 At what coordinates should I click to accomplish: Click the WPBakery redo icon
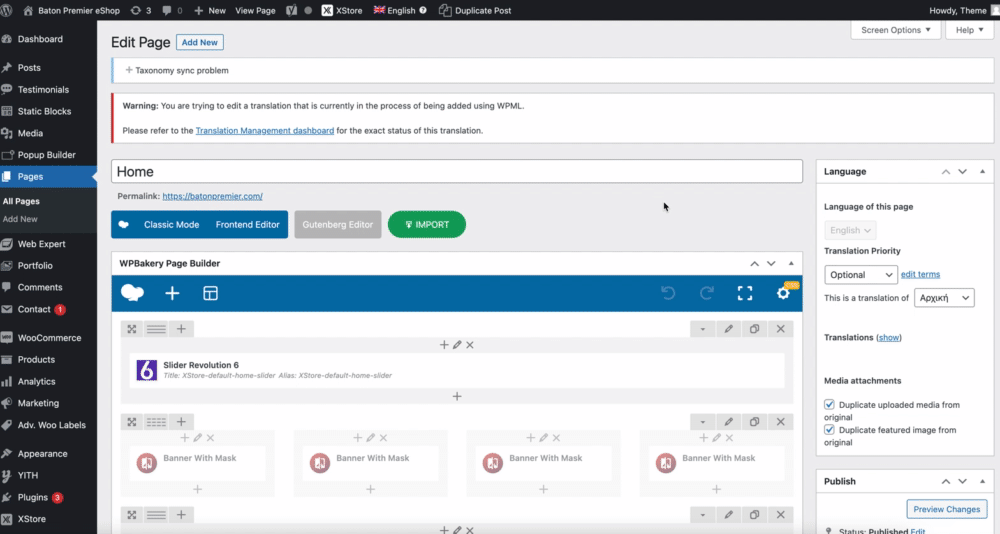tap(707, 293)
